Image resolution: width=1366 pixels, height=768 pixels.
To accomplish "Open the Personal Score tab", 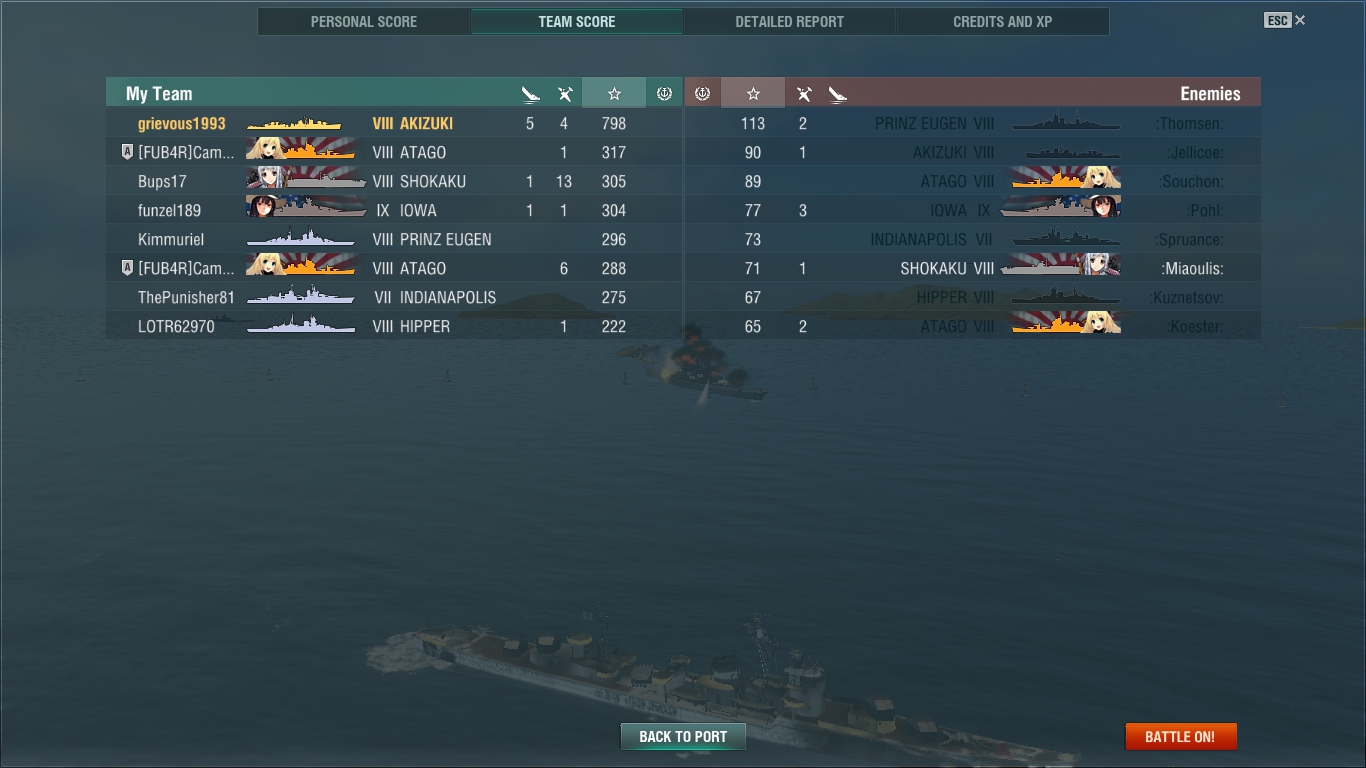I will 364,21.
